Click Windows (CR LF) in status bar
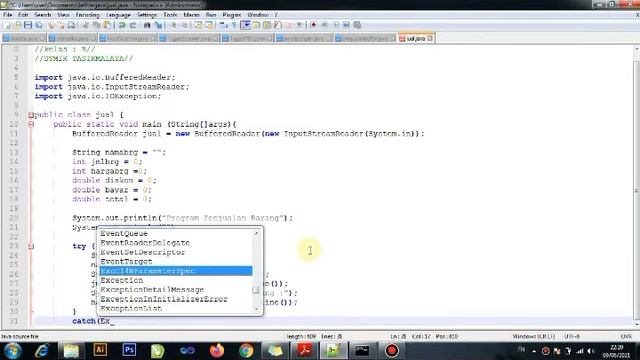The image size is (640, 360). [x=533, y=336]
